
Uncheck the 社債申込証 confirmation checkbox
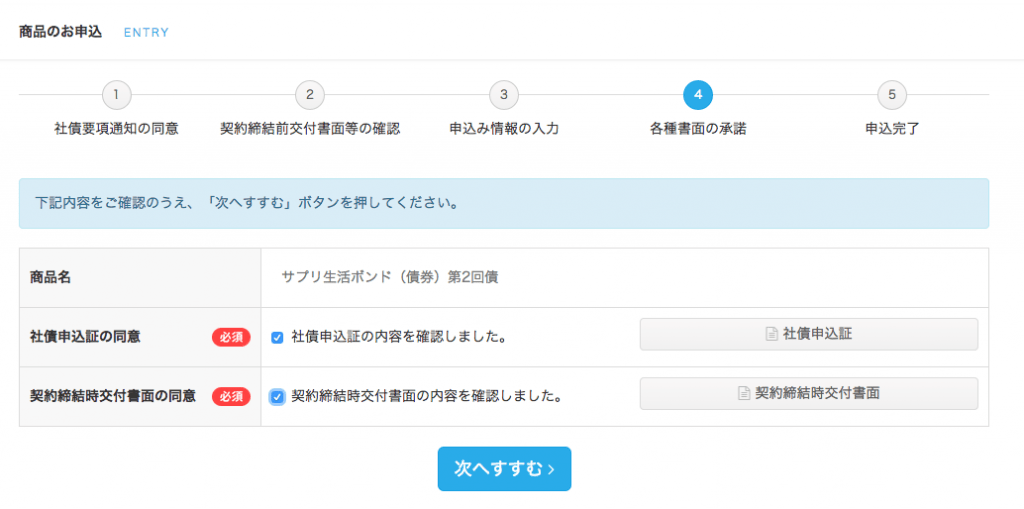point(277,338)
